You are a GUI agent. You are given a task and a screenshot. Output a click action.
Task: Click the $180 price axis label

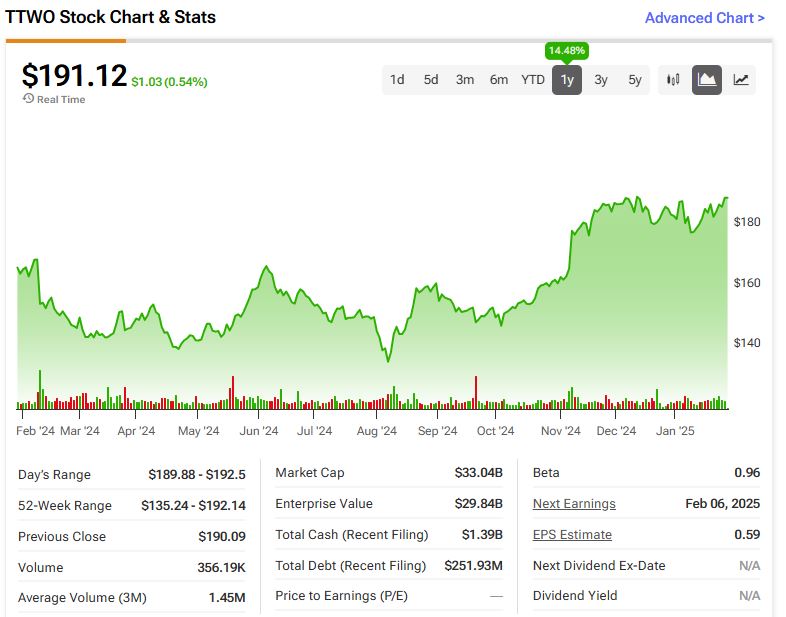pyautogui.click(x=747, y=222)
